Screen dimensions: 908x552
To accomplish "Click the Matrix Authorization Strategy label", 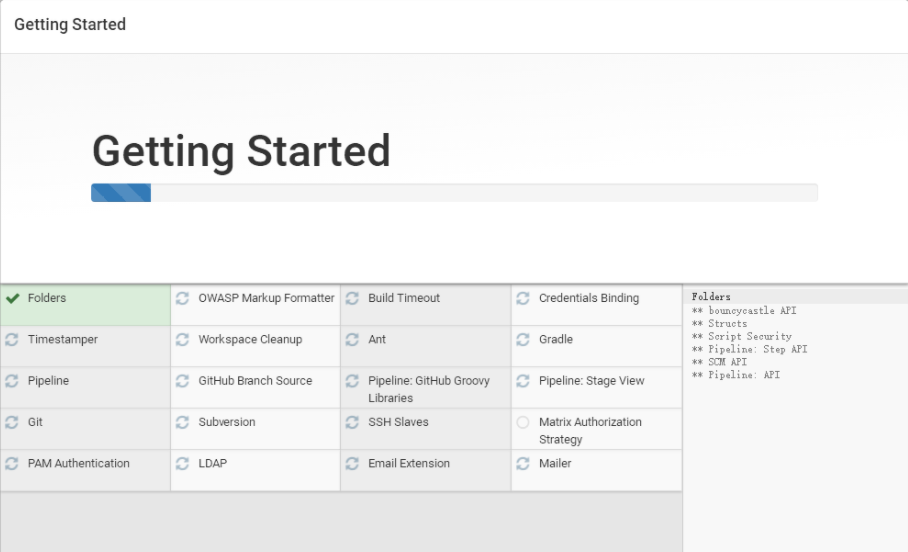I will (590, 430).
